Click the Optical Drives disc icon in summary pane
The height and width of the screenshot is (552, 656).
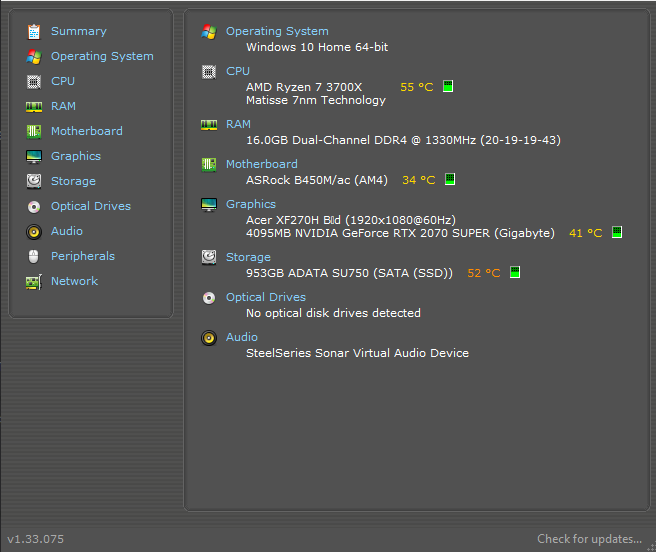[x=209, y=298]
